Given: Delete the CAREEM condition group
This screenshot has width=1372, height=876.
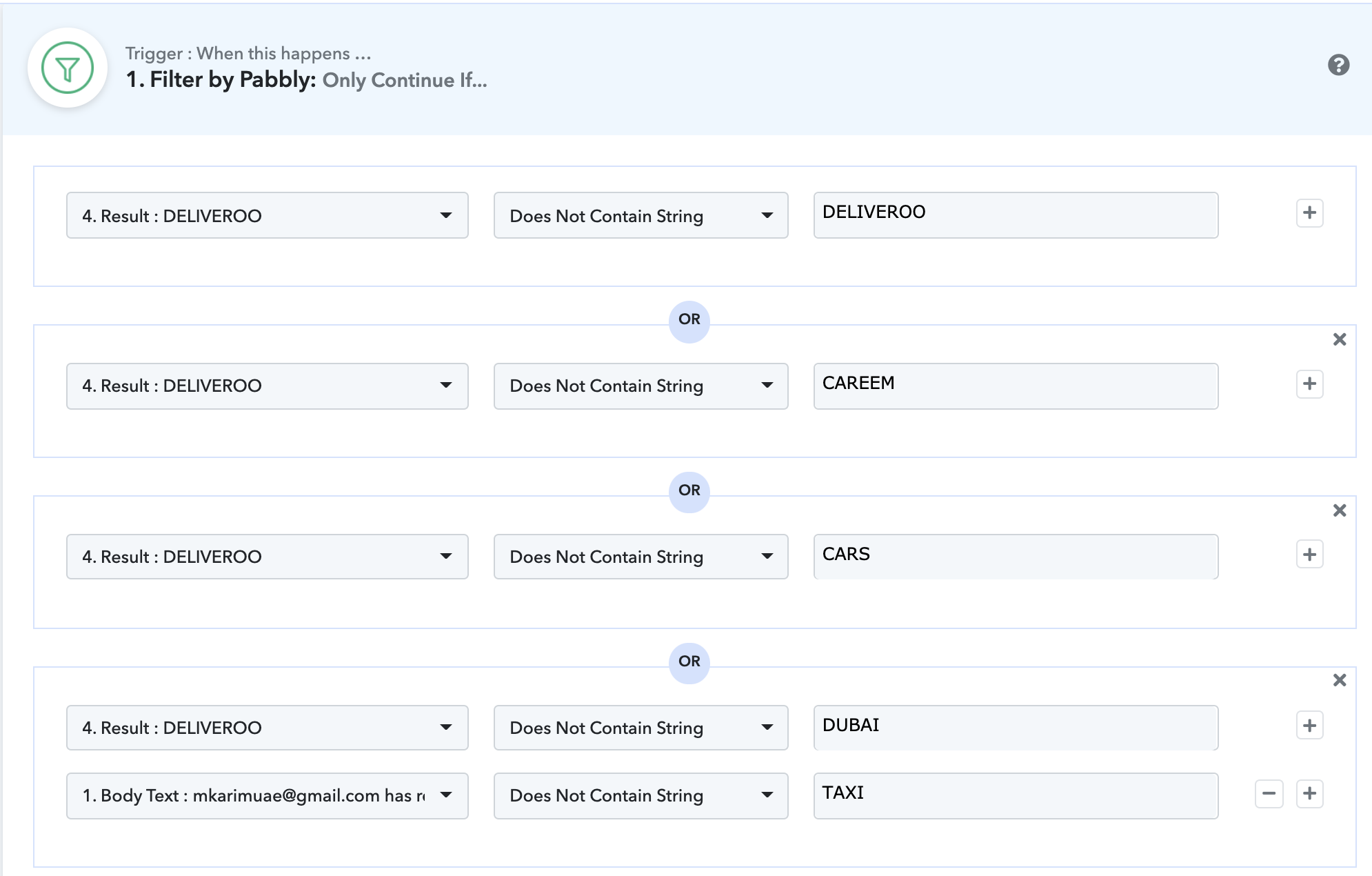Looking at the screenshot, I should point(1339,339).
